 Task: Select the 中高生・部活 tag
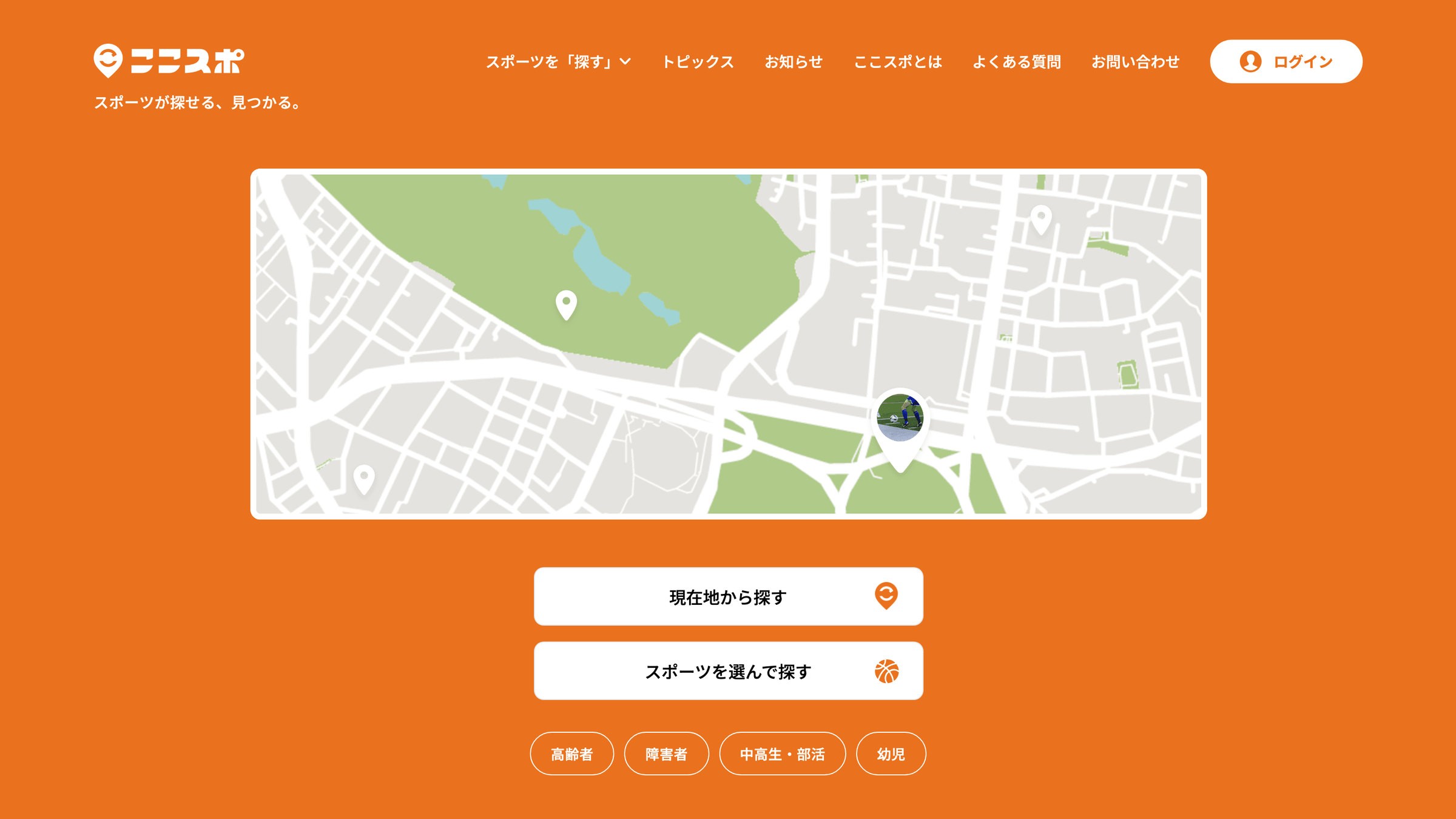click(x=783, y=753)
